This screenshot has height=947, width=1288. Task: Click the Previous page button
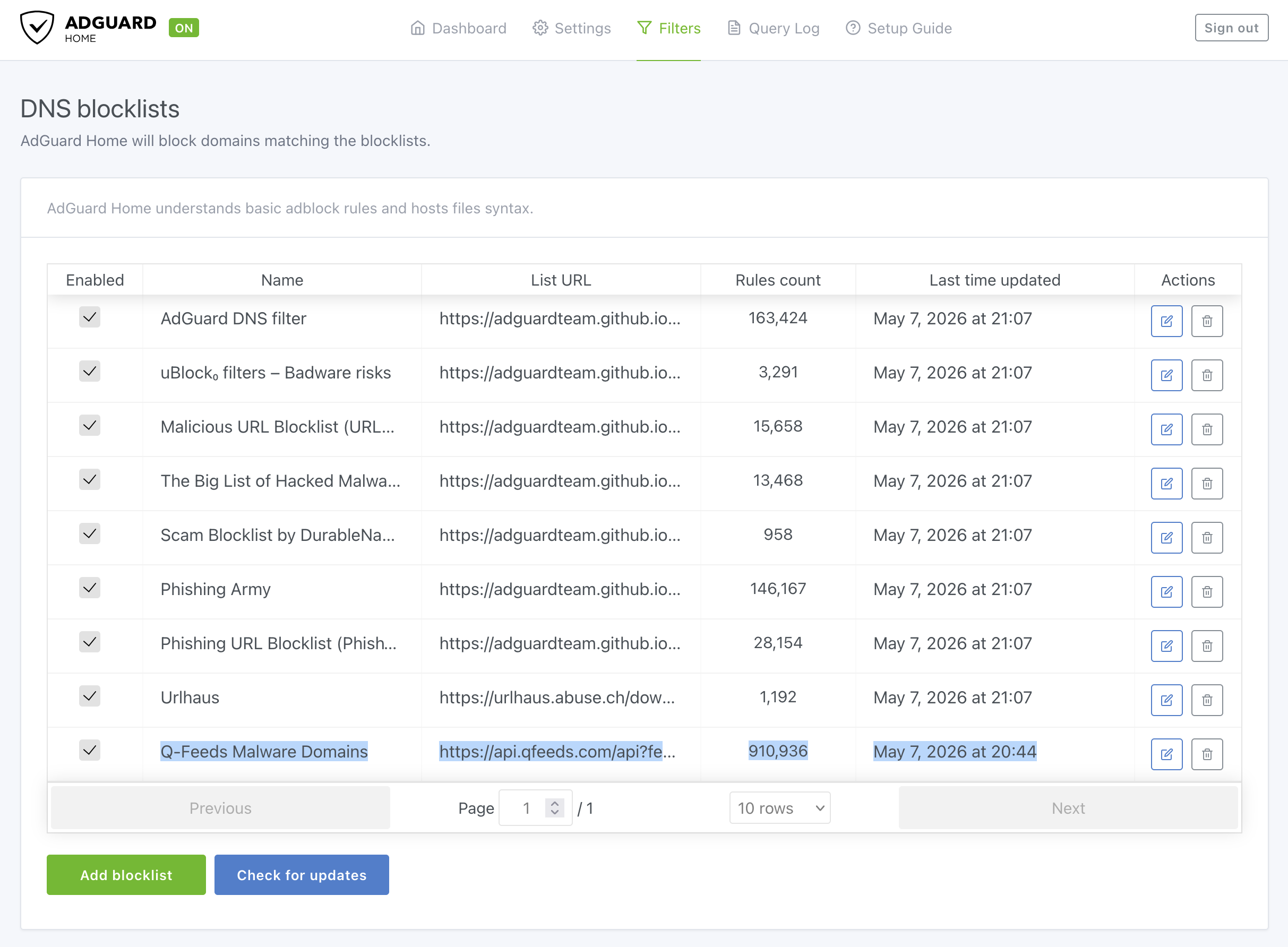(x=221, y=808)
